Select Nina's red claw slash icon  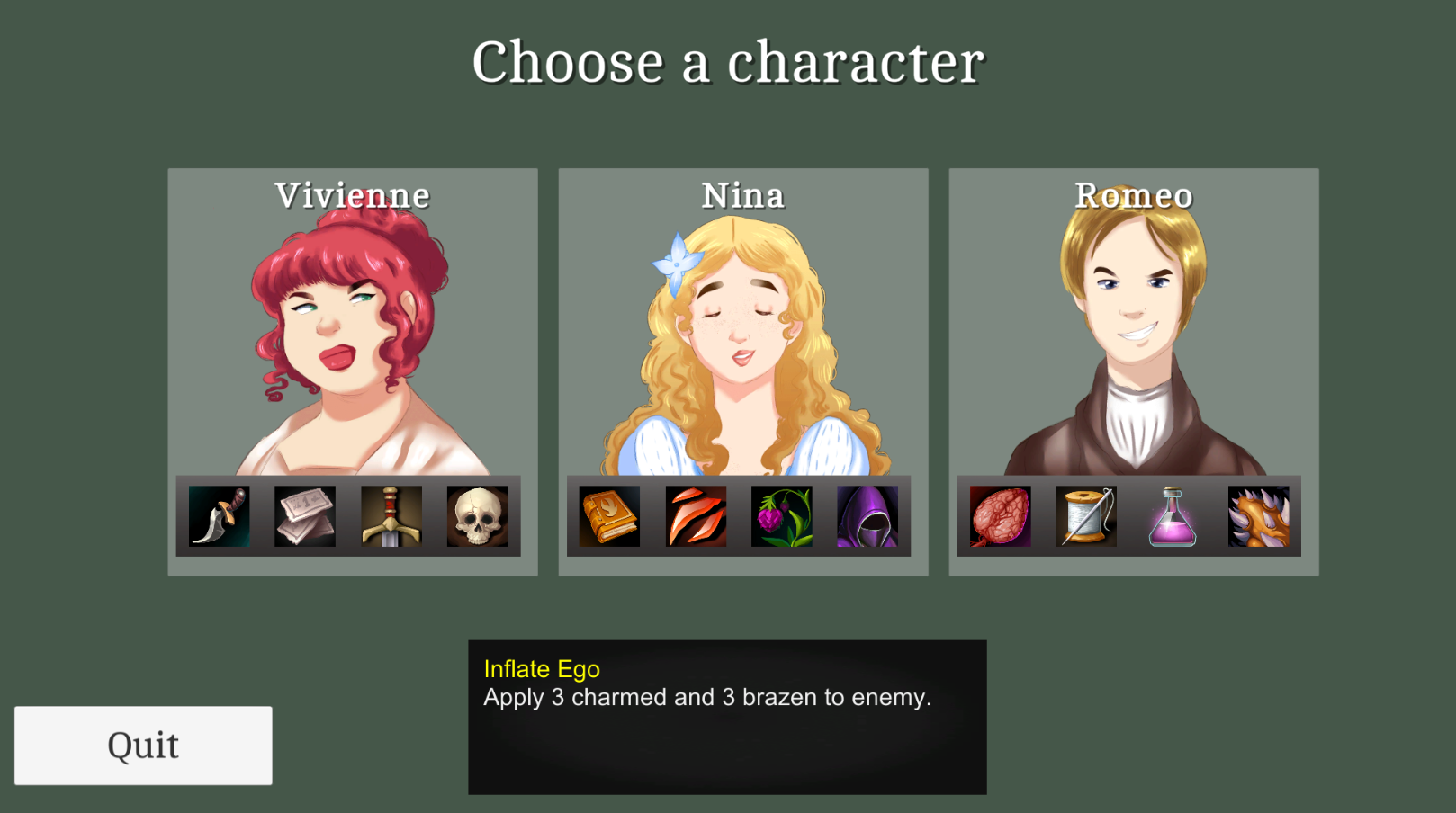pos(696,516)
